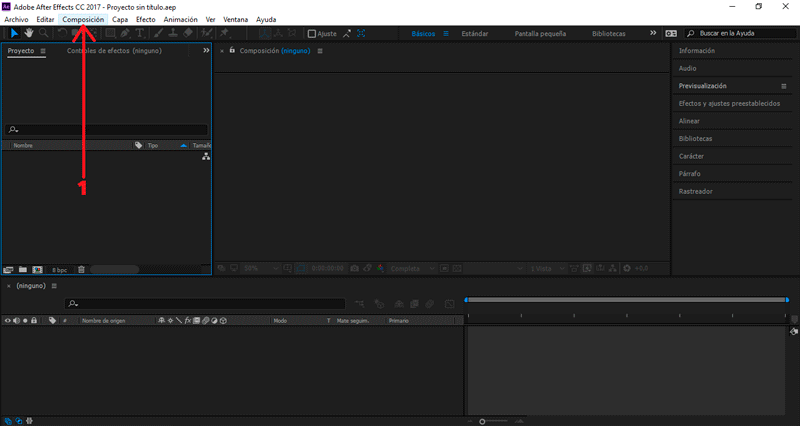Screen dimensions: 800x426
Task: Show more workspaces with double chevron
Action: [x=653, y=33]
